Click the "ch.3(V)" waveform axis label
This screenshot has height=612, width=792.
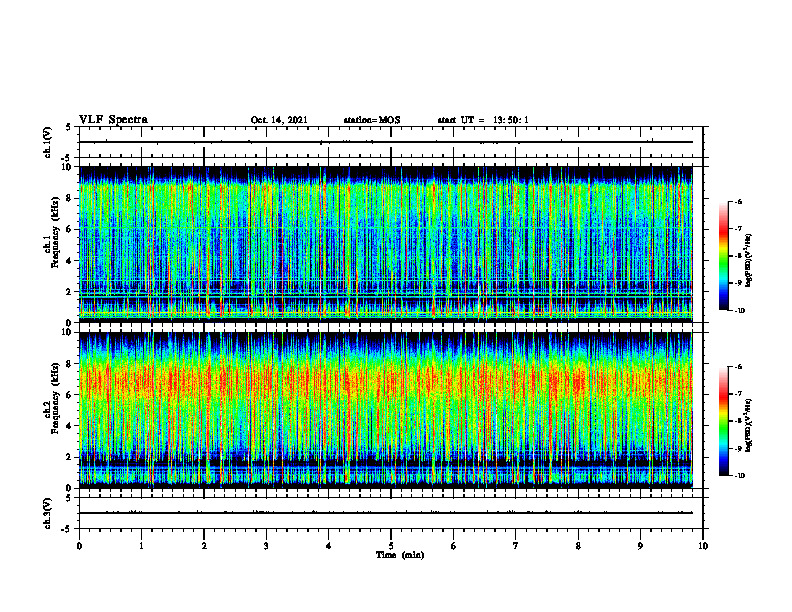[x=47, y=513]
